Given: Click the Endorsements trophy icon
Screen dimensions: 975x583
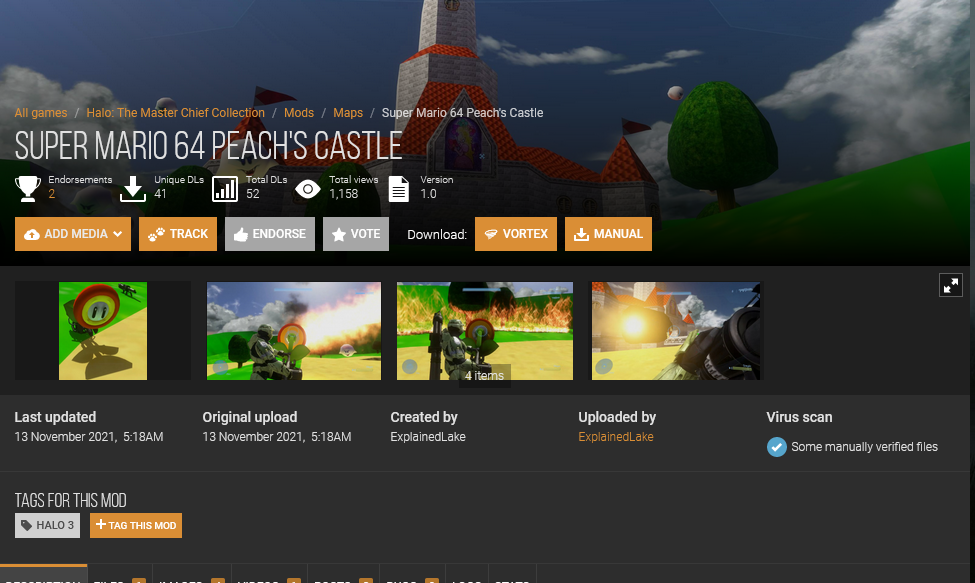Looking at the screenshot, I should (x=27, y=188).
